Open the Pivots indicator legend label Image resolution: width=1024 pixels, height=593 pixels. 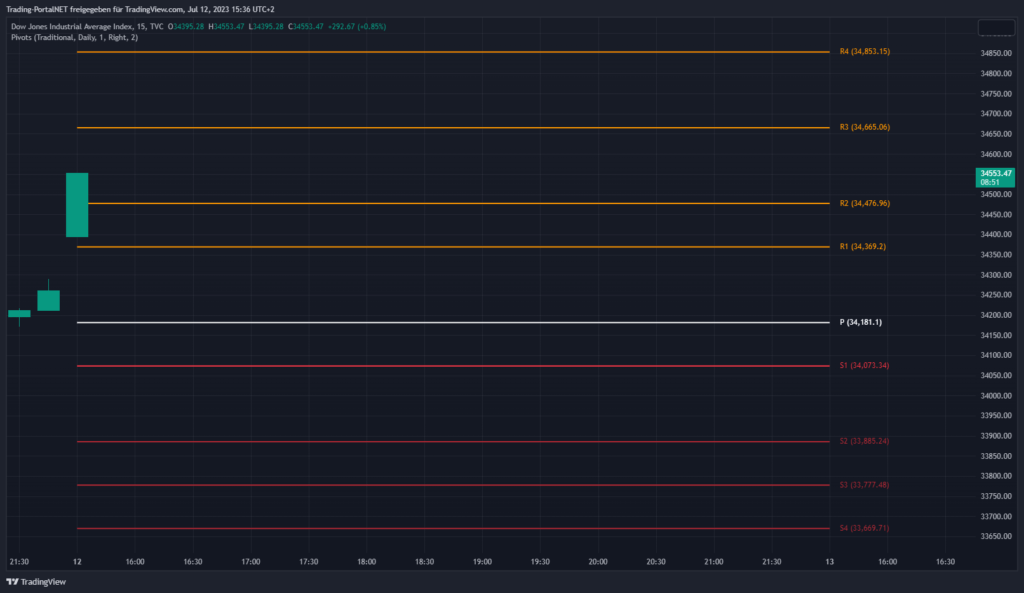coord(75,37)
